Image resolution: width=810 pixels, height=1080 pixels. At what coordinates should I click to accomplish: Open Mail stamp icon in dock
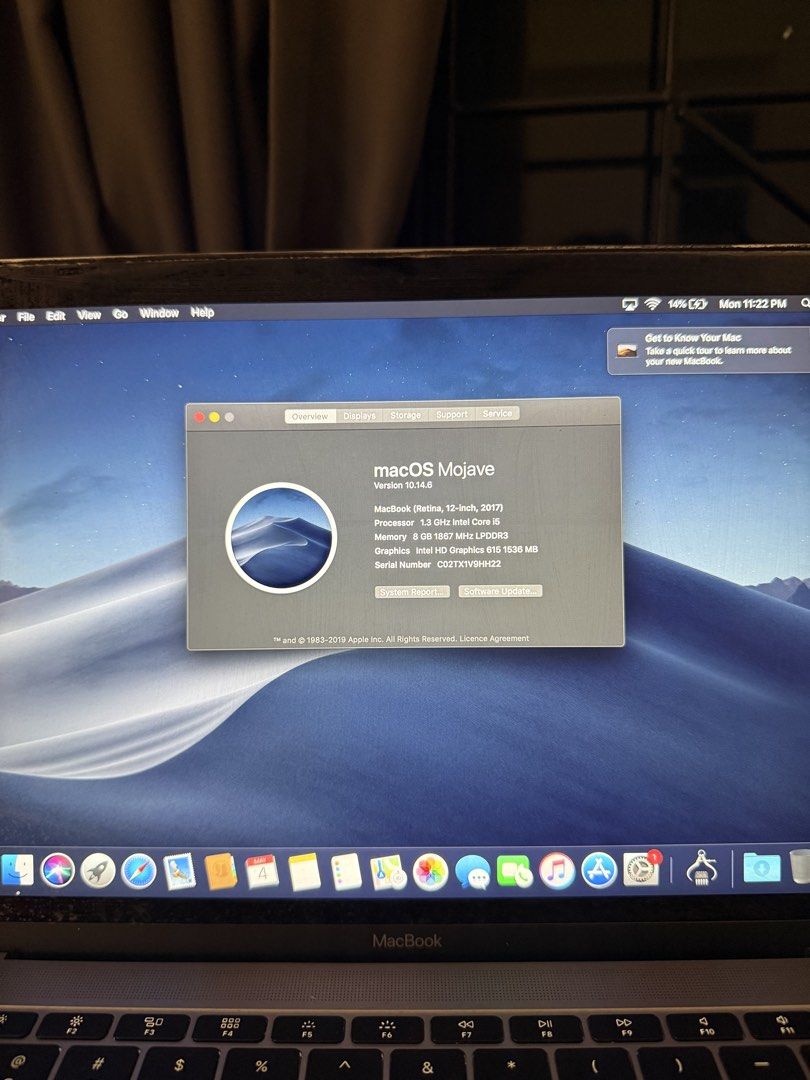point(179,871)
